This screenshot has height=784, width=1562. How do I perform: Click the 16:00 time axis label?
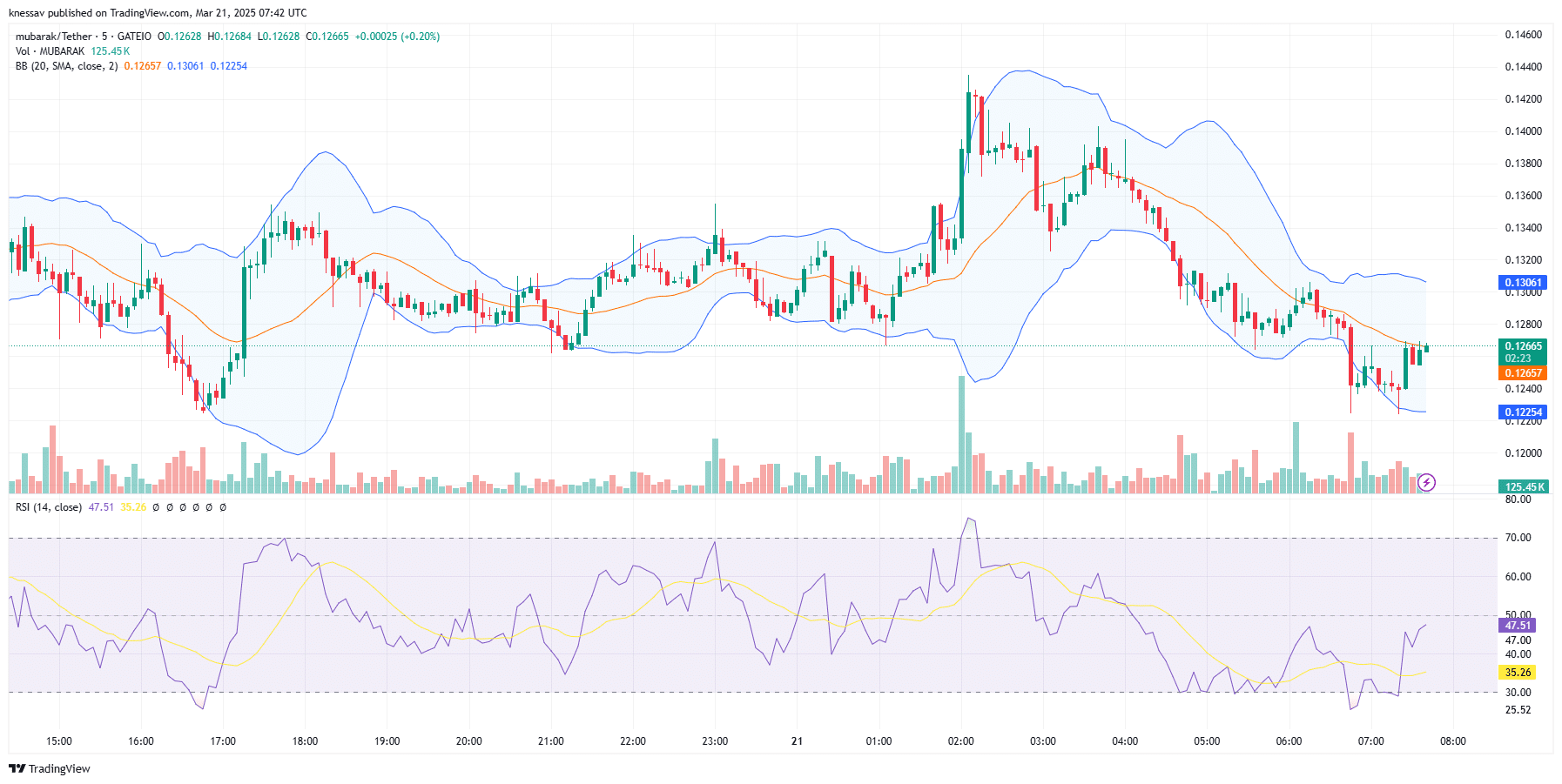click(141, 741)
